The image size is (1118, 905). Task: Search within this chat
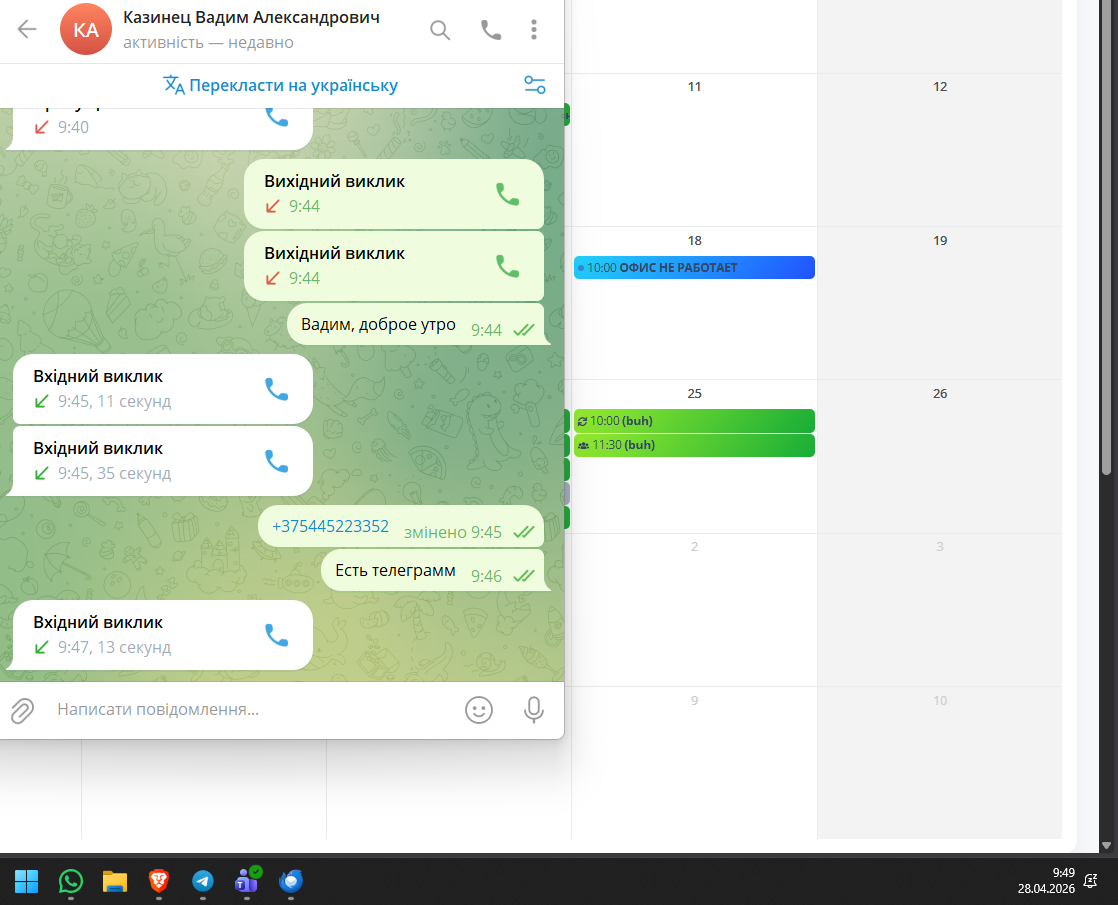[x=440, y=30]
